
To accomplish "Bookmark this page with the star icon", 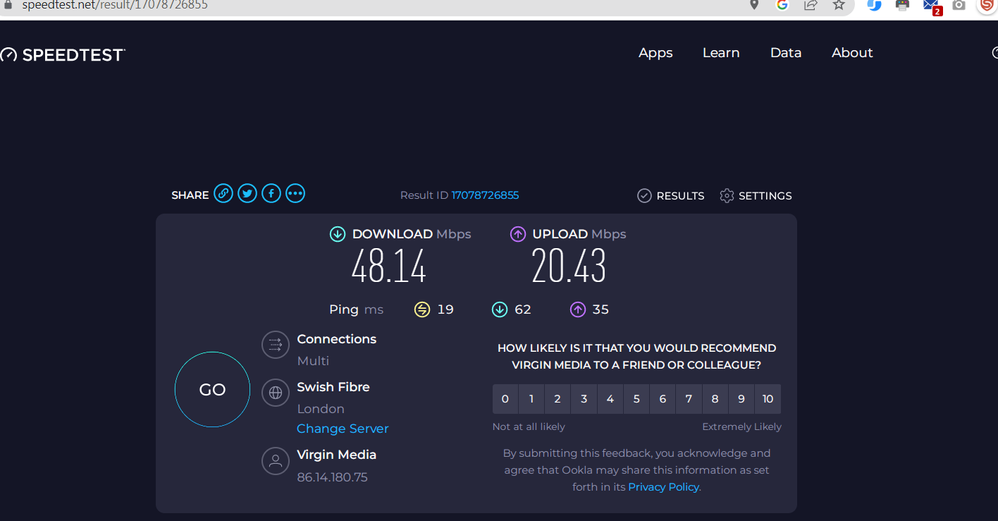I will (x=839, y=5).
